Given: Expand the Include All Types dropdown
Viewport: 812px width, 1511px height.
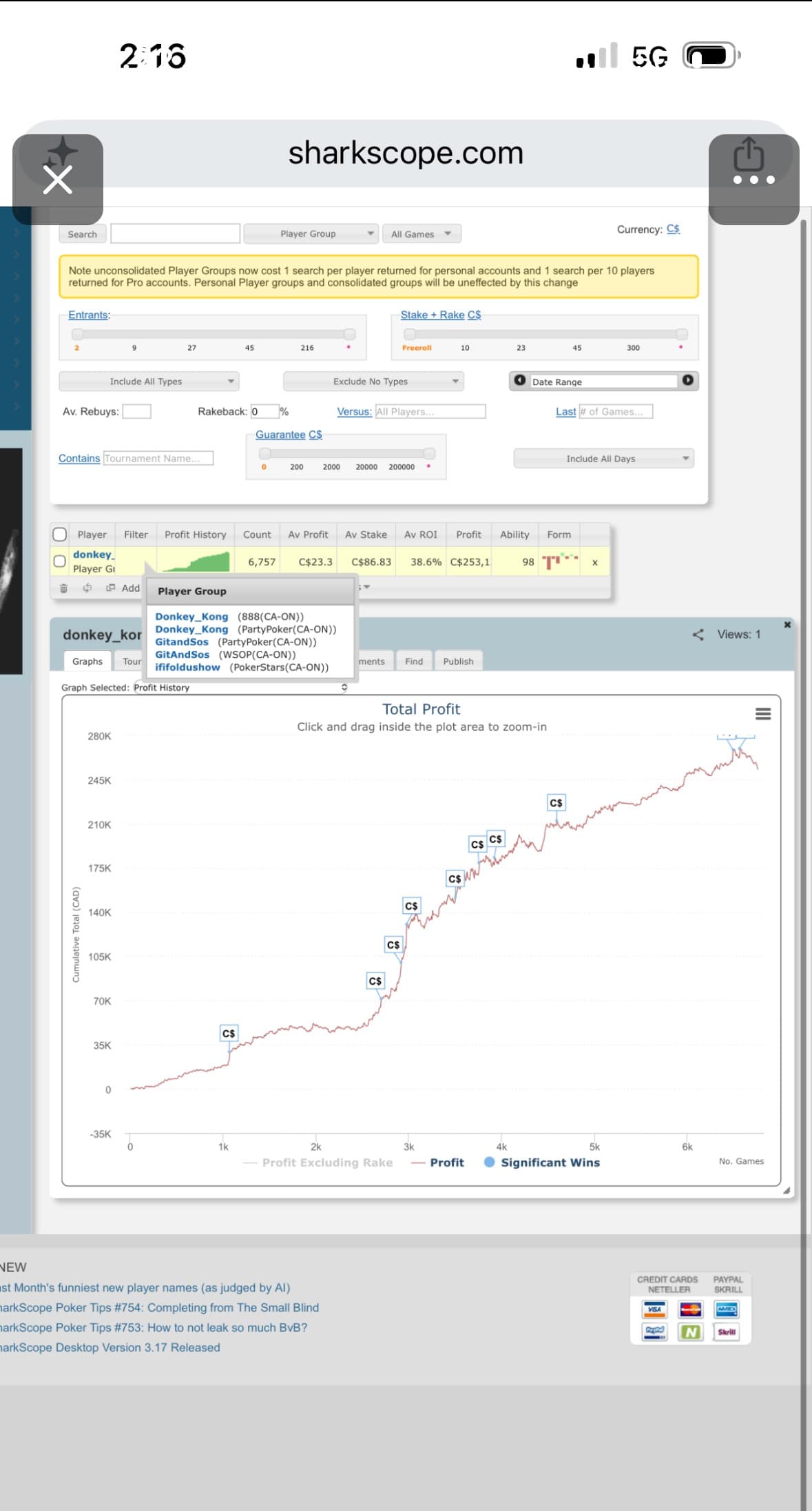Looking at the screenshot, I should click(149, 382).
